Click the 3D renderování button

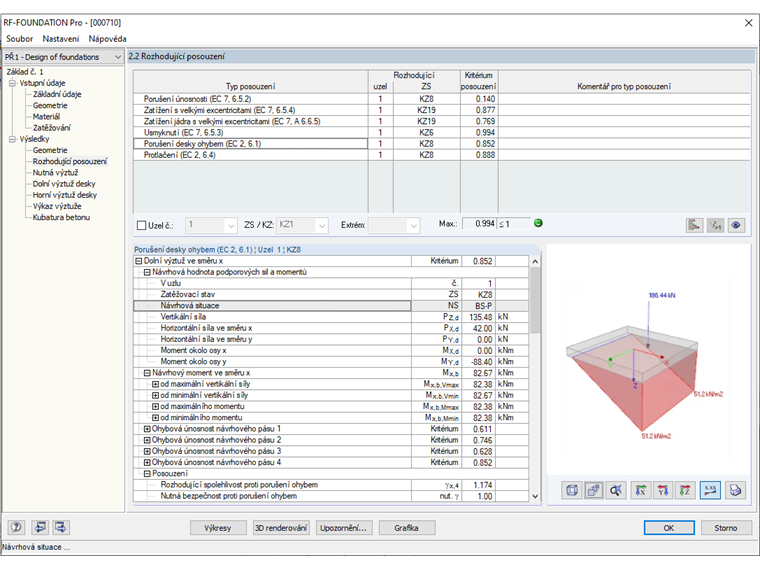point(281,528)
